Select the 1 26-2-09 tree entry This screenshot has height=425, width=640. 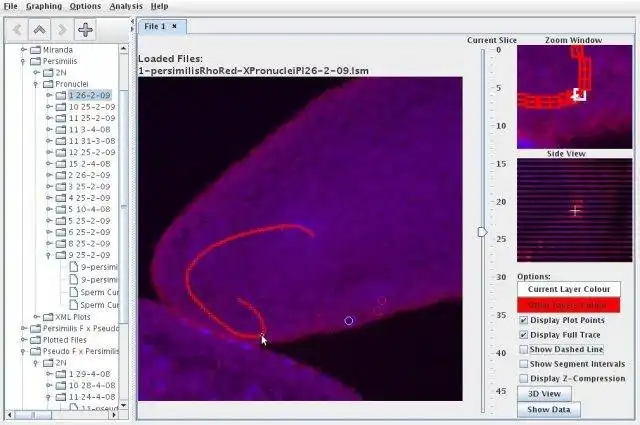[89, 96]
